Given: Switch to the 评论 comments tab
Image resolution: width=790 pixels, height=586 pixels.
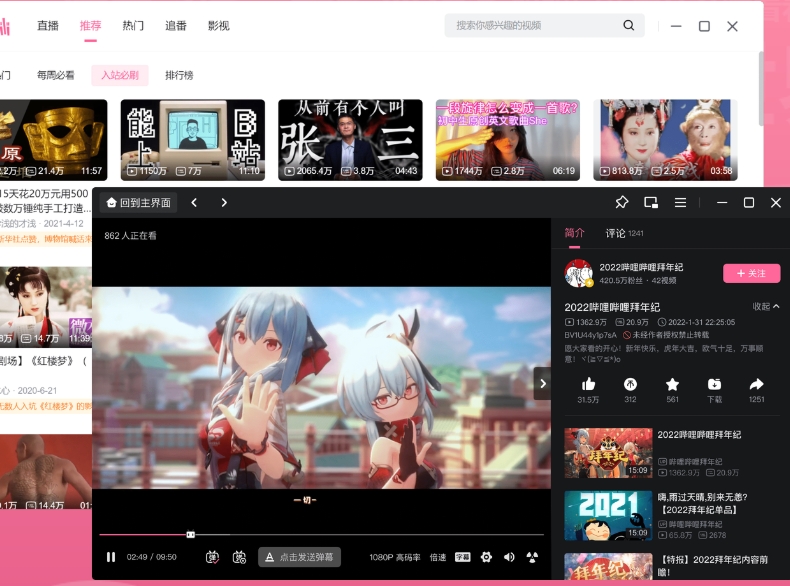Looking at the screenshot, I should tap(624, 233).
